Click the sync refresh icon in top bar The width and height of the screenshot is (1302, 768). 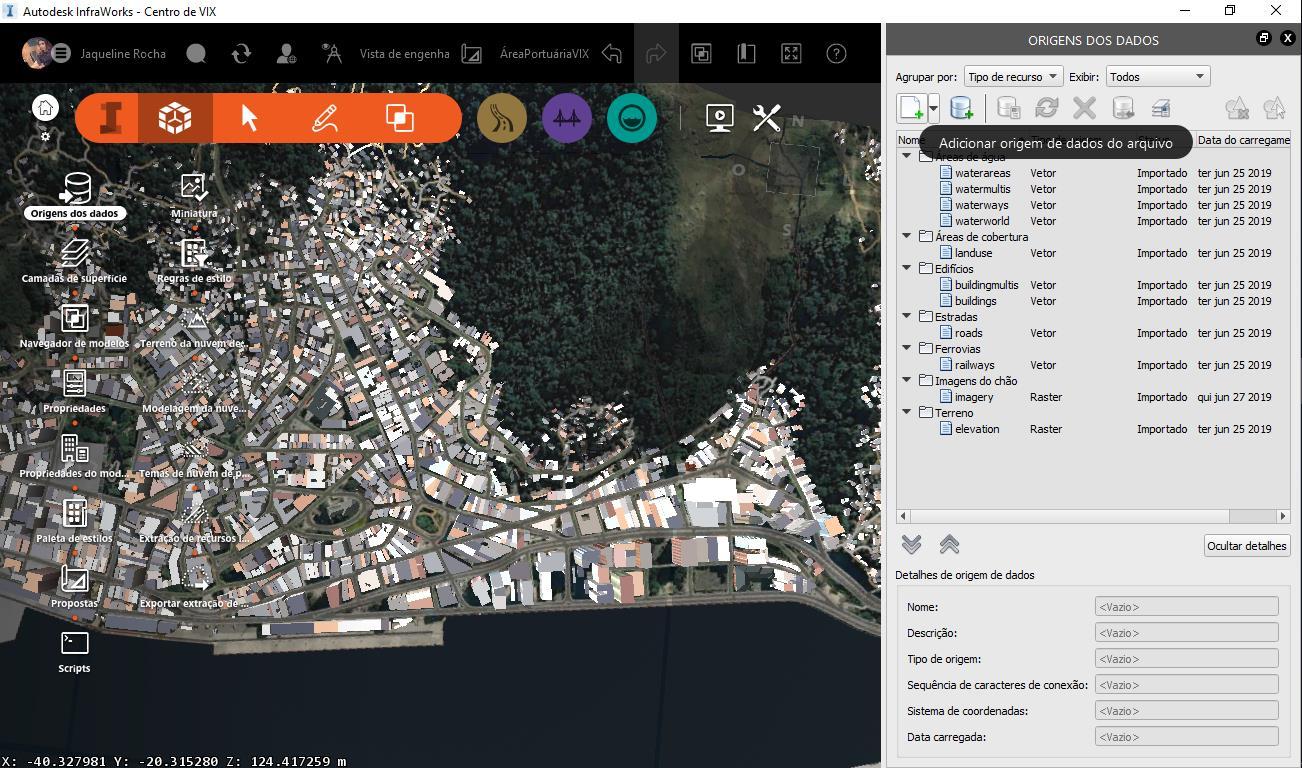[241, 54]
